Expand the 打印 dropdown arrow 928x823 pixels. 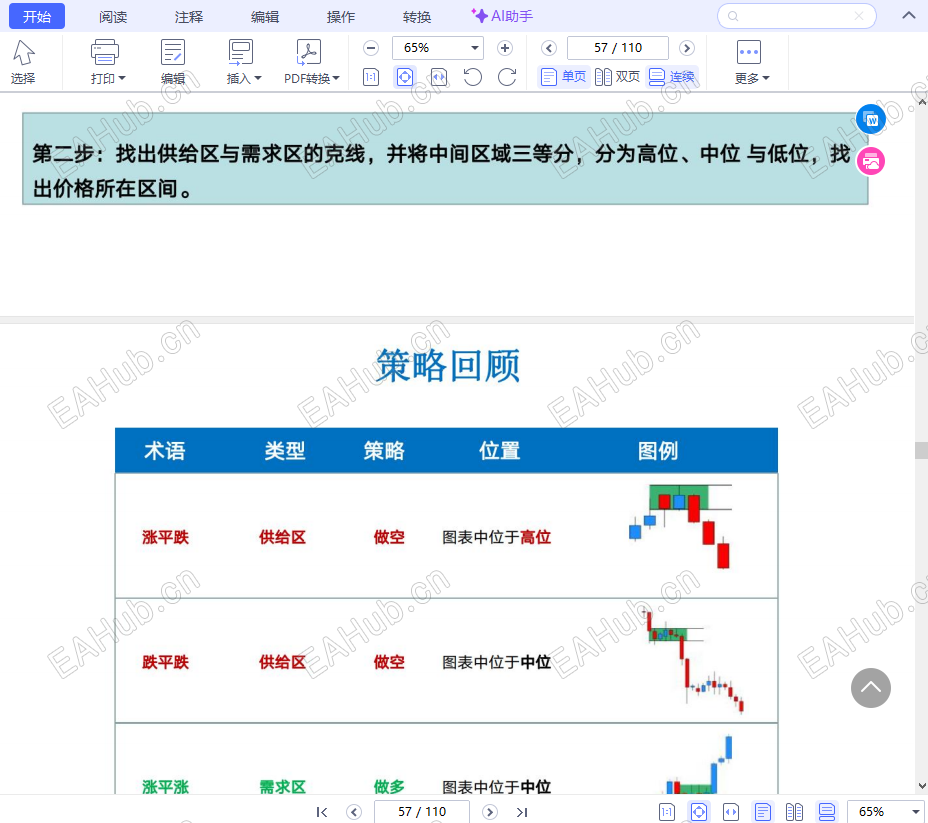coord(122,78)
